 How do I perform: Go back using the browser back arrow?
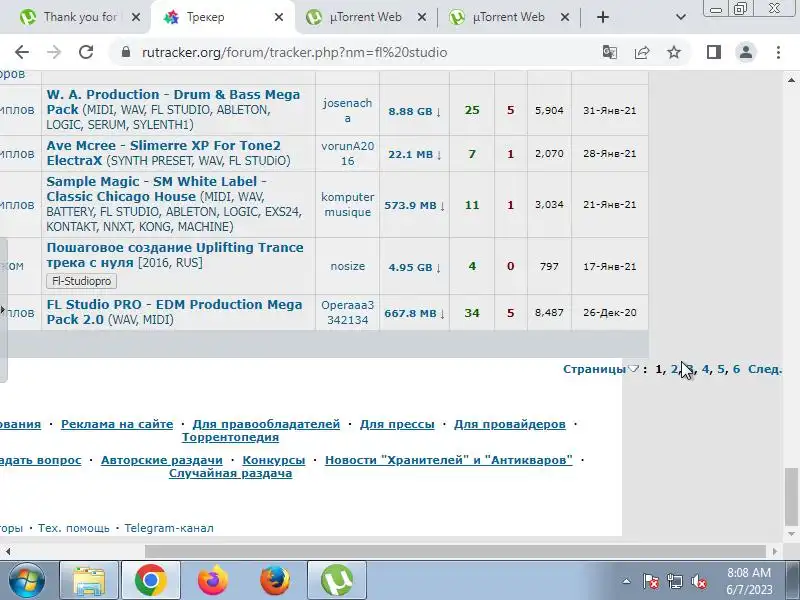point(22,52)
